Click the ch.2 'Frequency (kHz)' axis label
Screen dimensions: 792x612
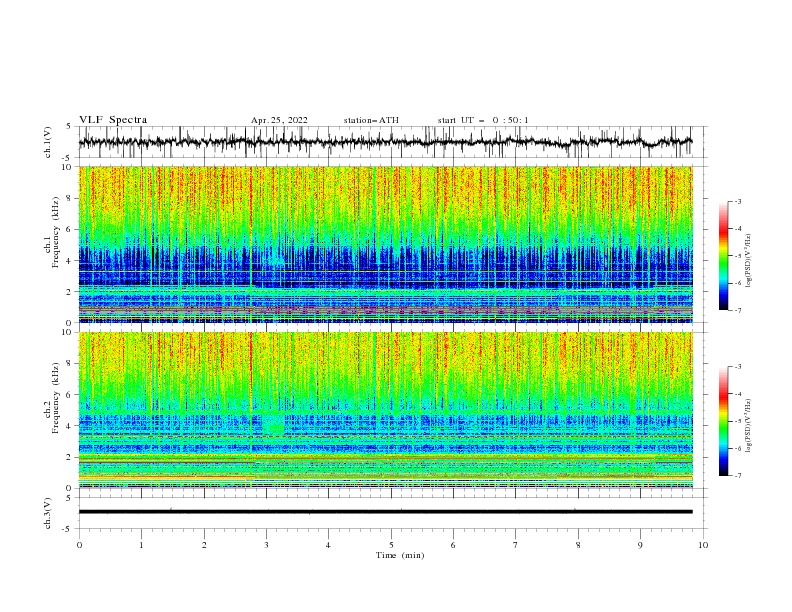tap(56, 398)
